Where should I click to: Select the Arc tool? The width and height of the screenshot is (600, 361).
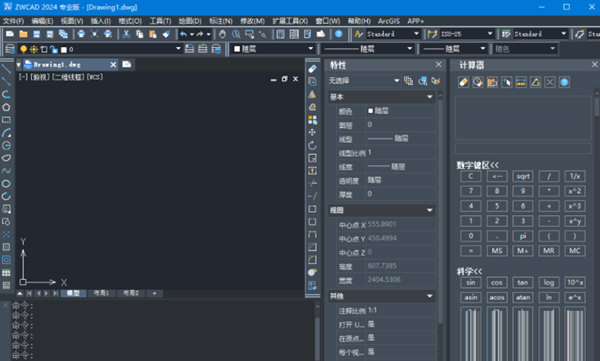pos(6,133)
